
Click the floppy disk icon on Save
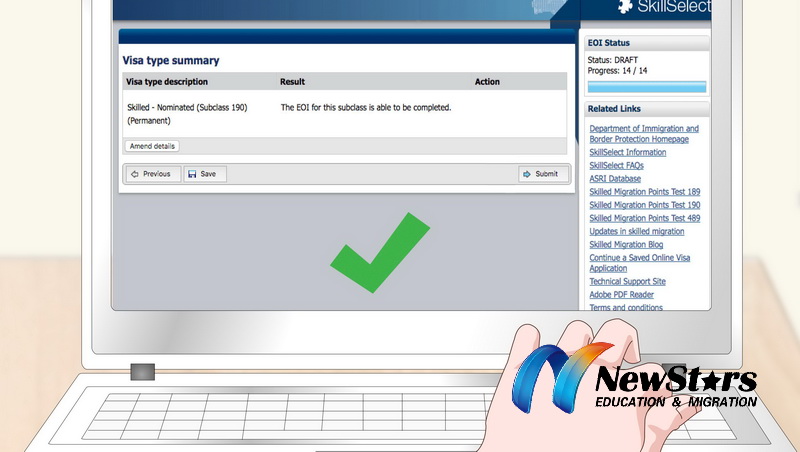pyautogui.click(x=192, y=174)
